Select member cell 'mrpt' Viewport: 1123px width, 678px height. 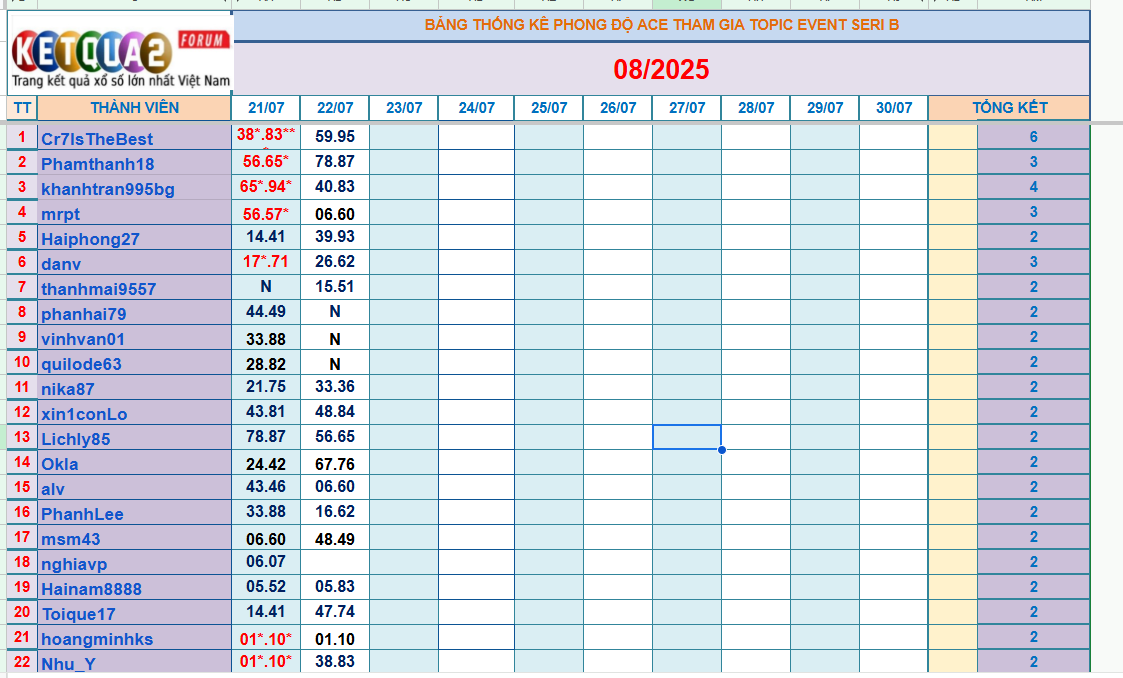[x=135, y=213]
